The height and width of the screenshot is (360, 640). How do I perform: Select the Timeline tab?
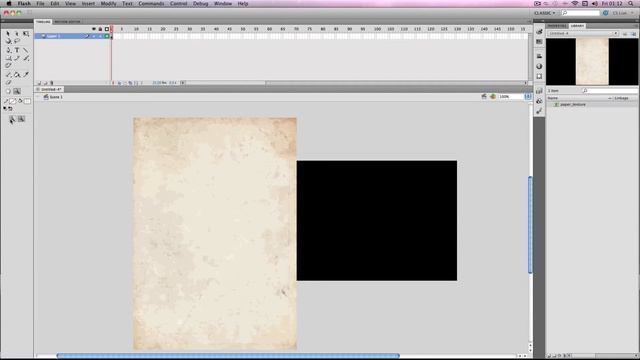point(43,22)
